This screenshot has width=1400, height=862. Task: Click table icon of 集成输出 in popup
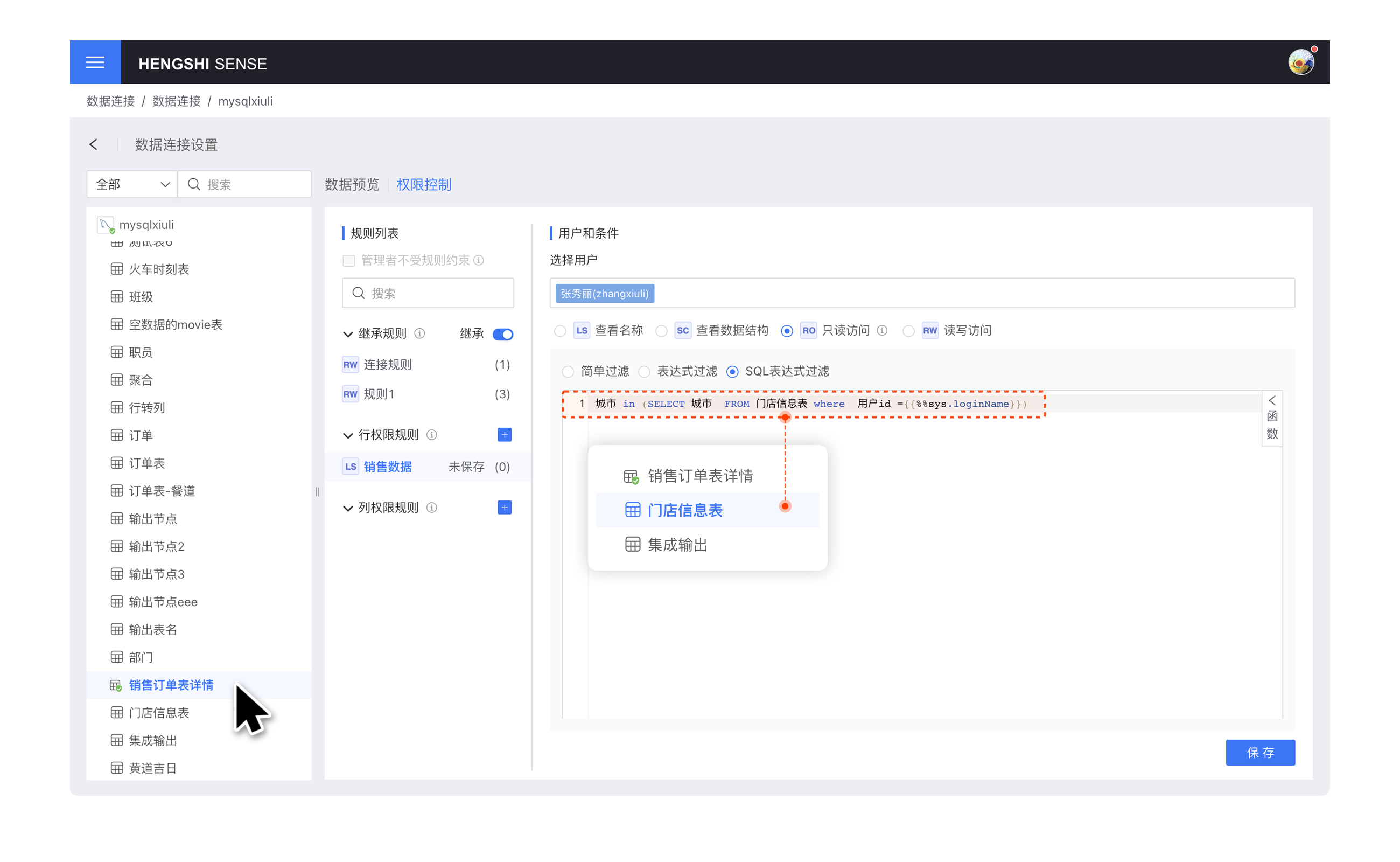point(633,545)
